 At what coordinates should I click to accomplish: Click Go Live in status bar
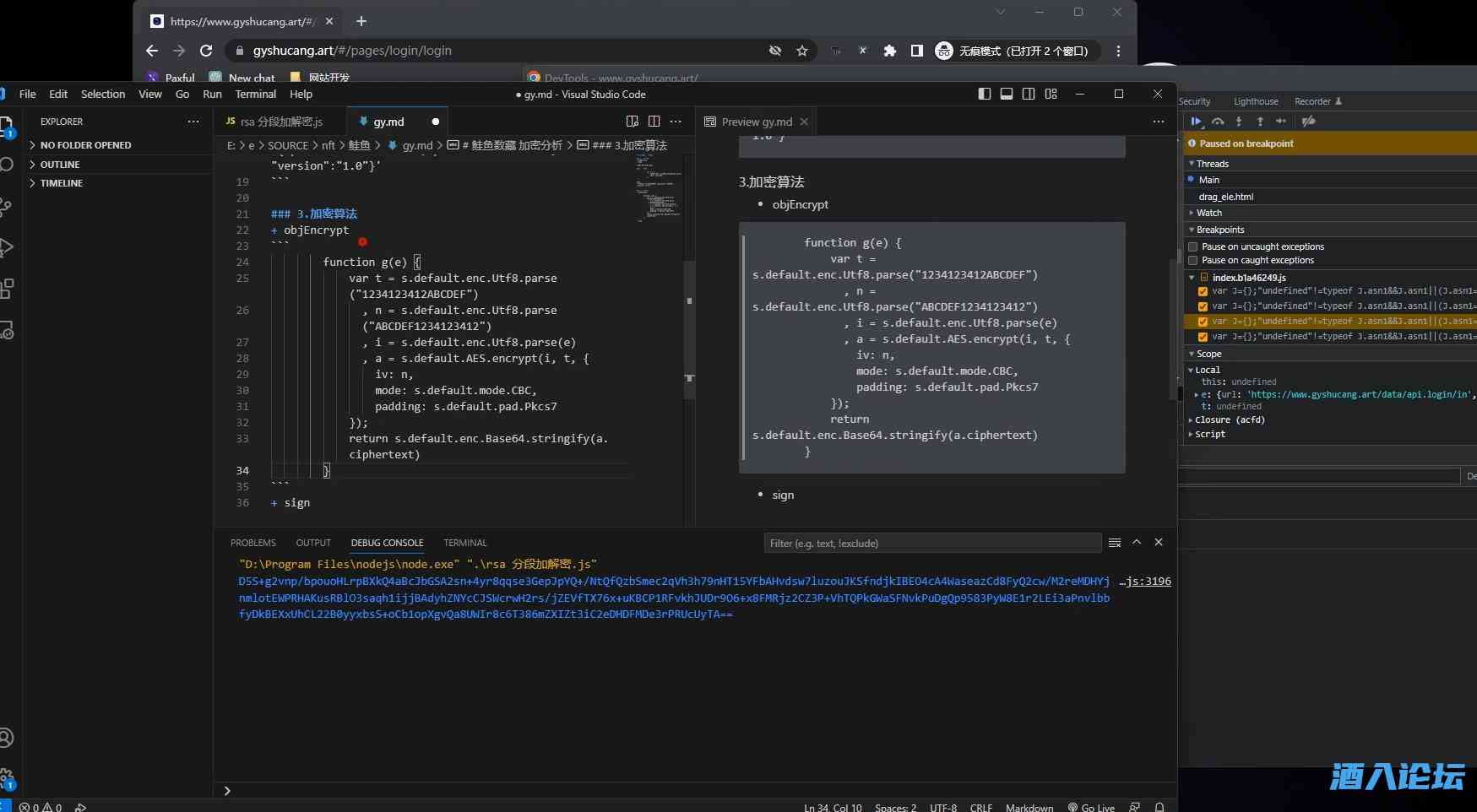(1091, 807)
